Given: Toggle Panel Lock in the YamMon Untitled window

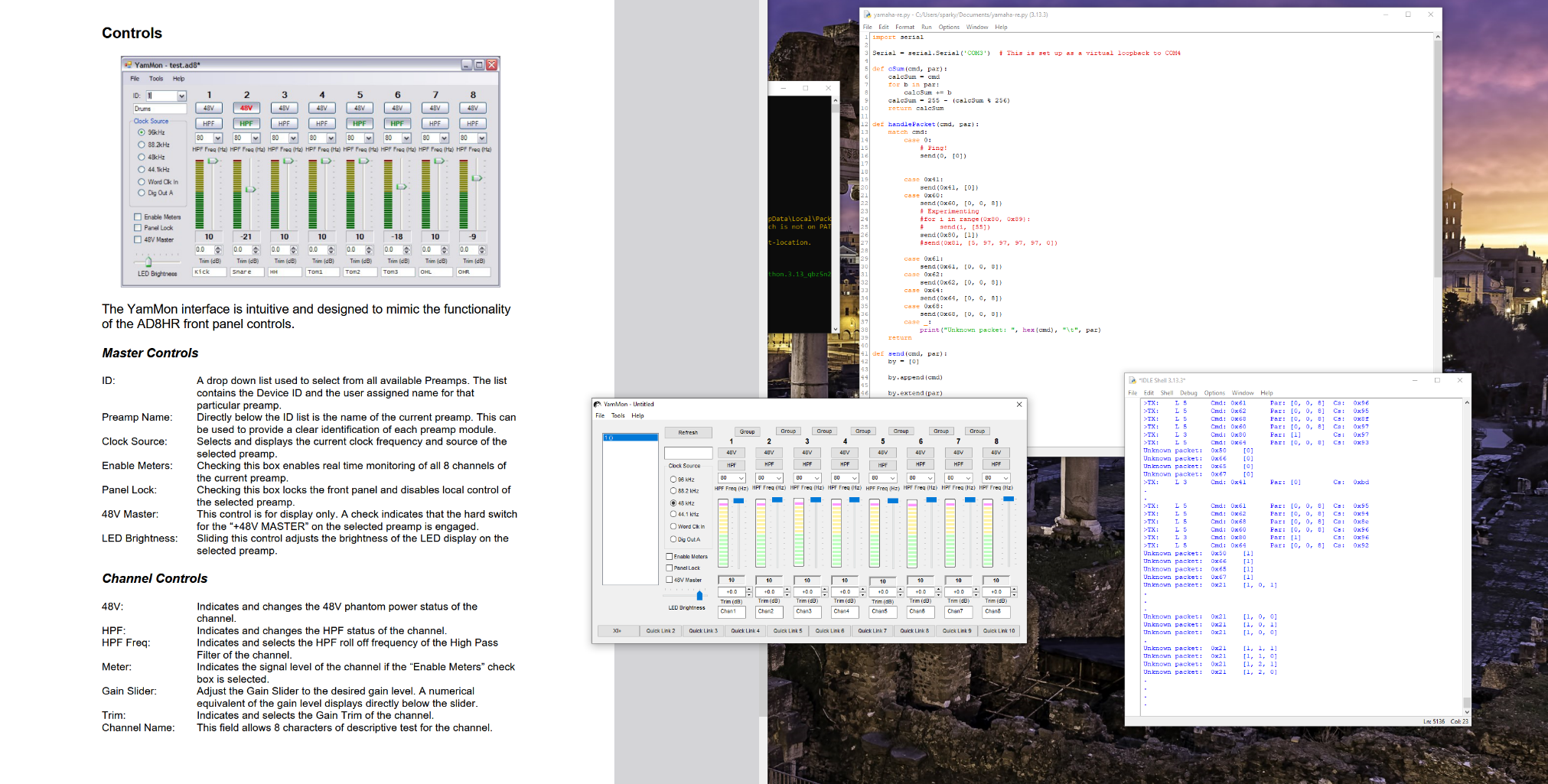Looking at the screenshot, I should [670, 568].
